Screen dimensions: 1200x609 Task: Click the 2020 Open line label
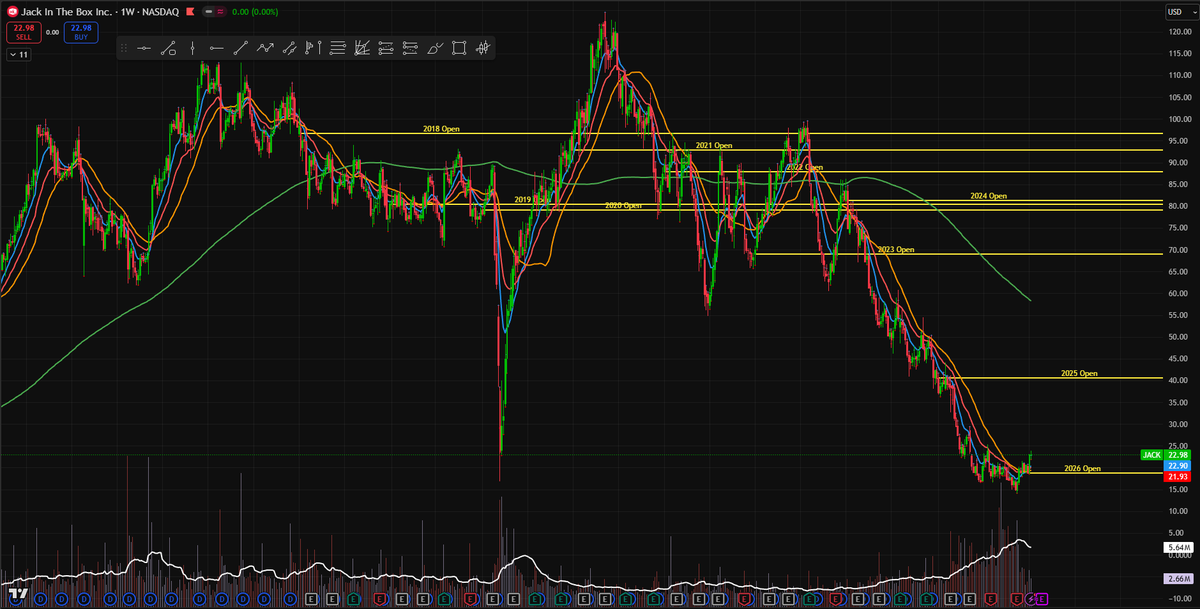pyautogui.click(x=624, y=205)
